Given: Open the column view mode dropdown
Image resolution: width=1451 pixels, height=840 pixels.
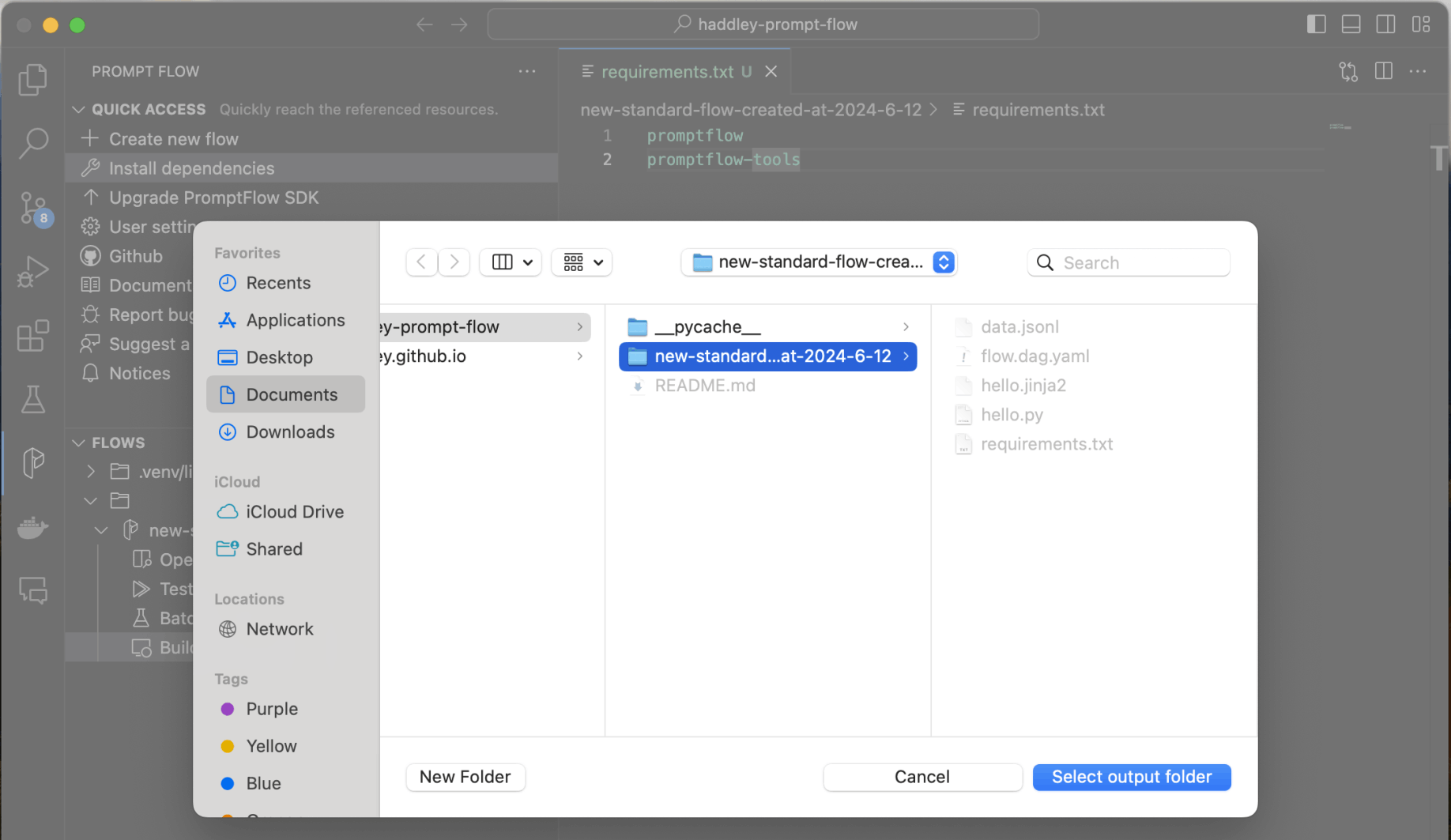Looking at the screenshot, I should 511,262.
